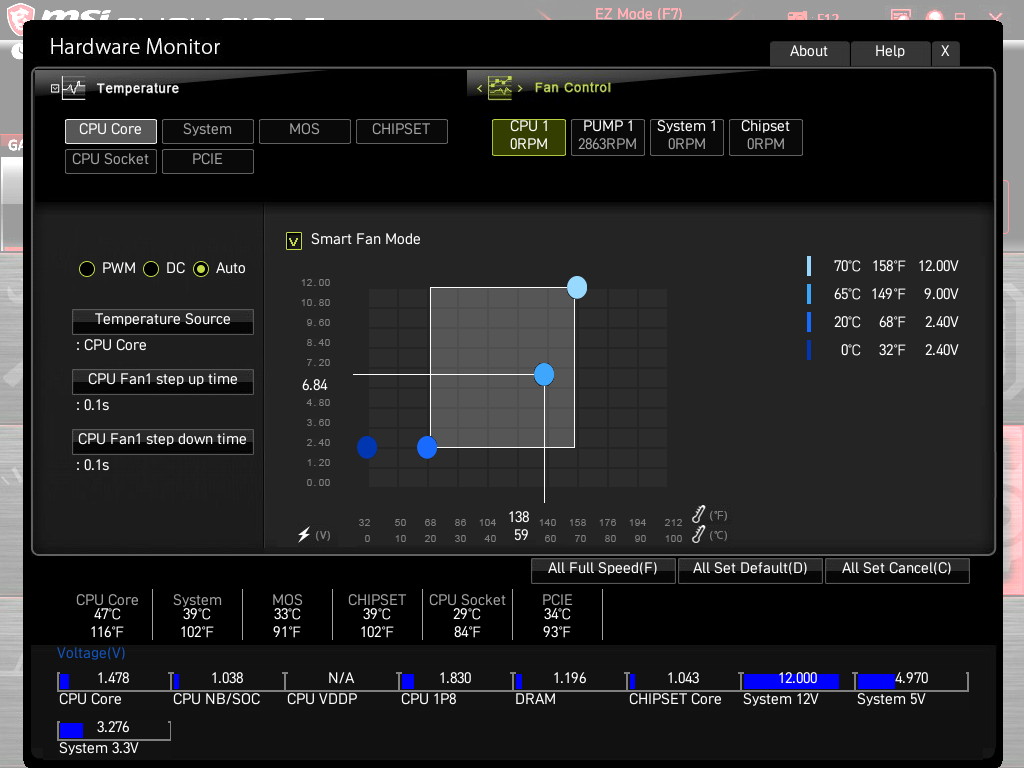The height and width of the screenshot is (768, 1024).
Task: Select the Auto fan mode radio button
Action: [x=201, y=268]
